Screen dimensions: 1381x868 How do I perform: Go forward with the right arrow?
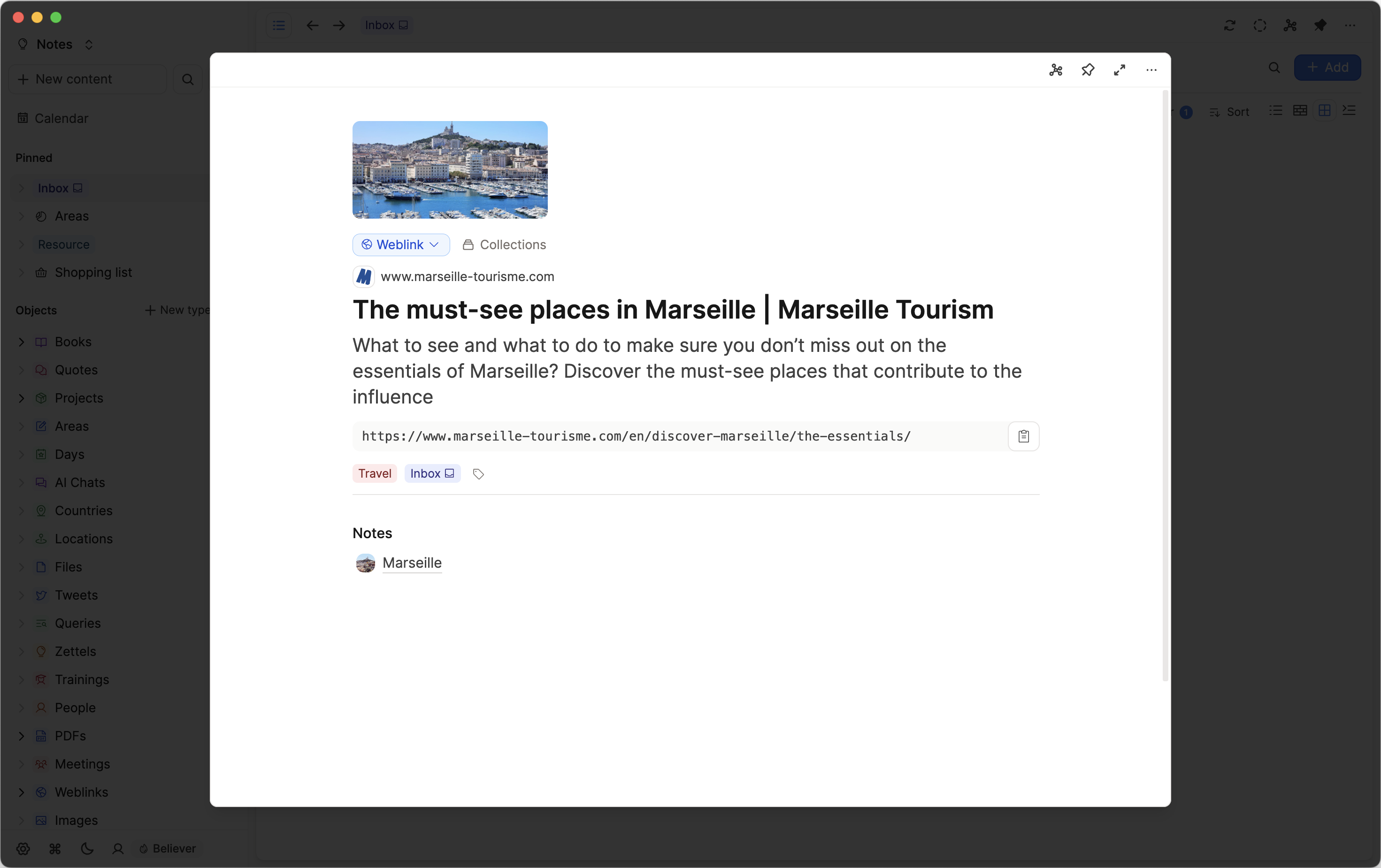pos(339,25)
